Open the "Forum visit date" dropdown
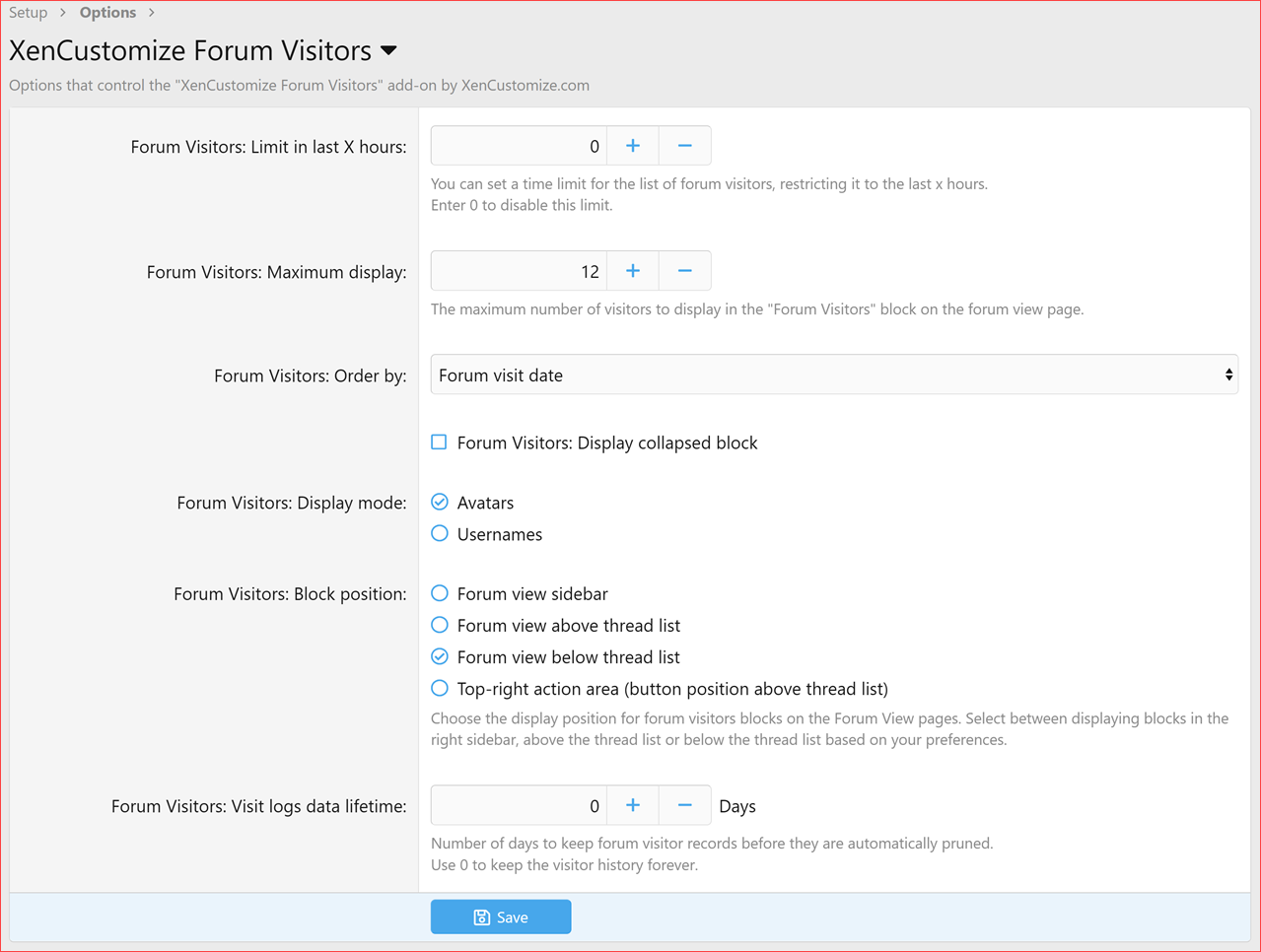This screenshot has width=1261, height=952. pos(834,374)
